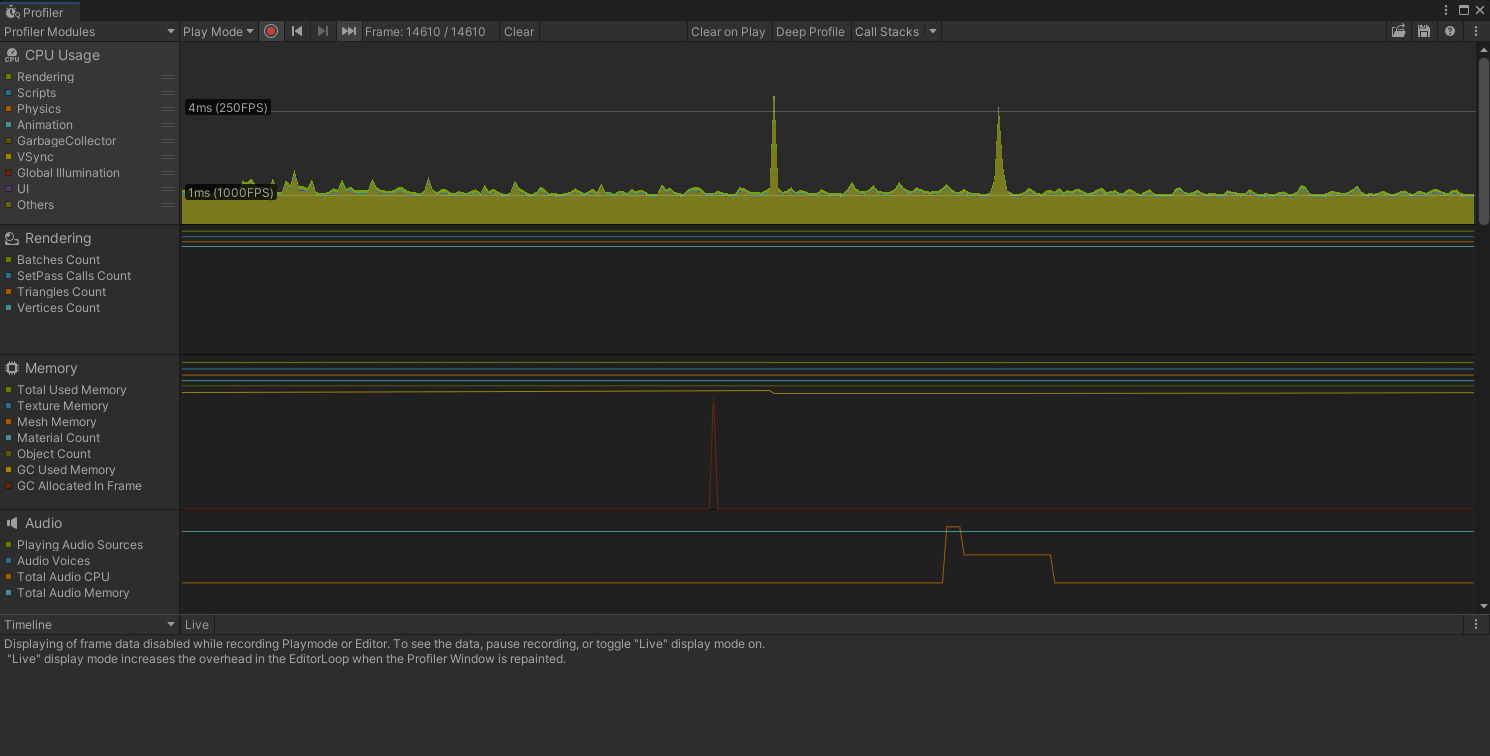Grab the reorder handle beside Scripts

[168, 93]
